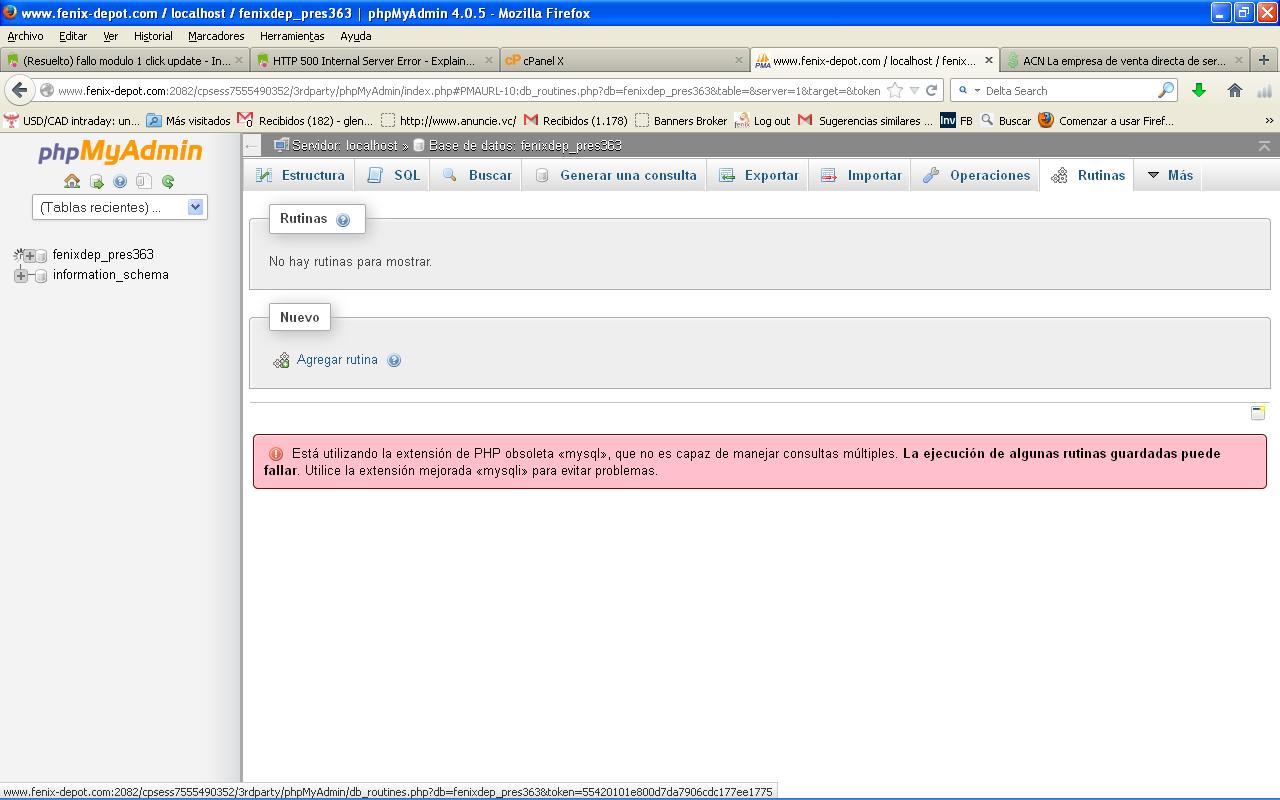
Task: Click the Firefox URL address bar
Action: [468, 90]
